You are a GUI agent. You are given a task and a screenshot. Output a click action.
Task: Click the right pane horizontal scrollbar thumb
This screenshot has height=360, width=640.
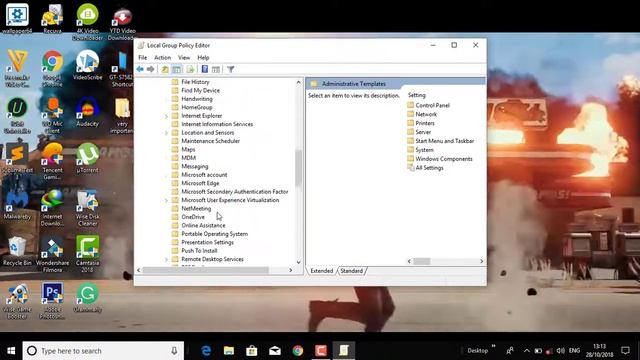[422, 261]
